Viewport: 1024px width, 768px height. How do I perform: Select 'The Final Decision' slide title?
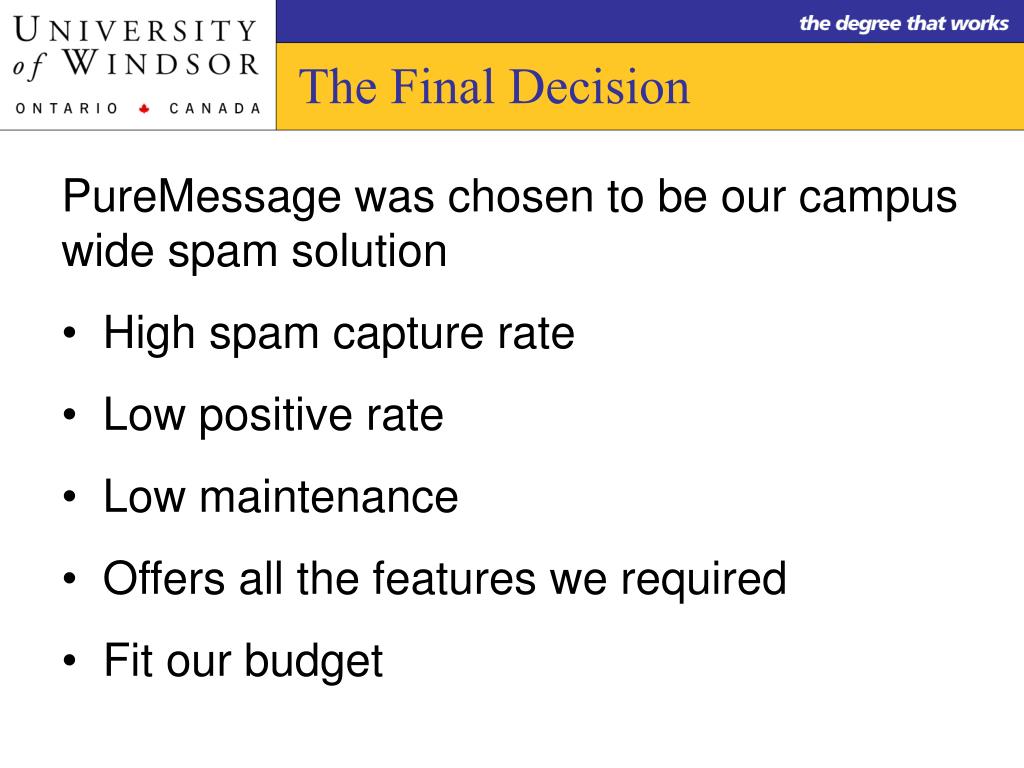[494, 87]
